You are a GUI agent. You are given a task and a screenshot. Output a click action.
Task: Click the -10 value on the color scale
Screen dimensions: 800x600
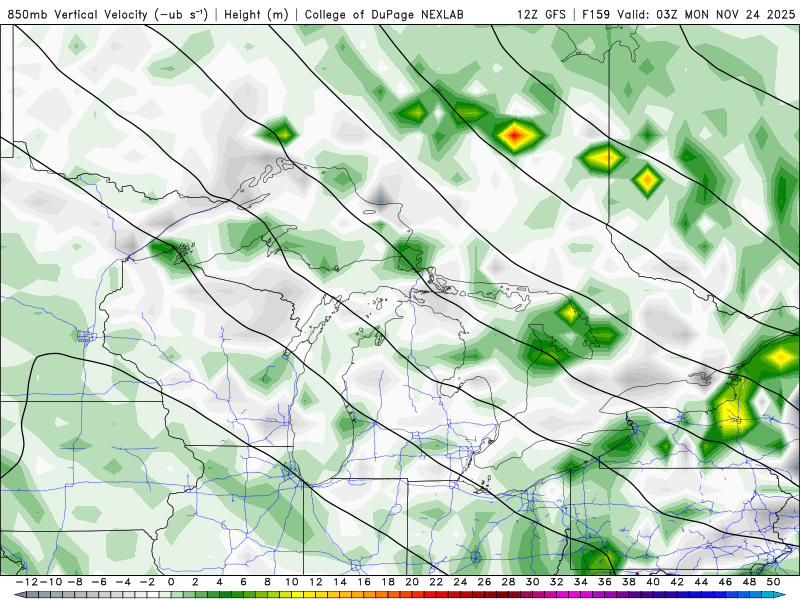(50, 582)
